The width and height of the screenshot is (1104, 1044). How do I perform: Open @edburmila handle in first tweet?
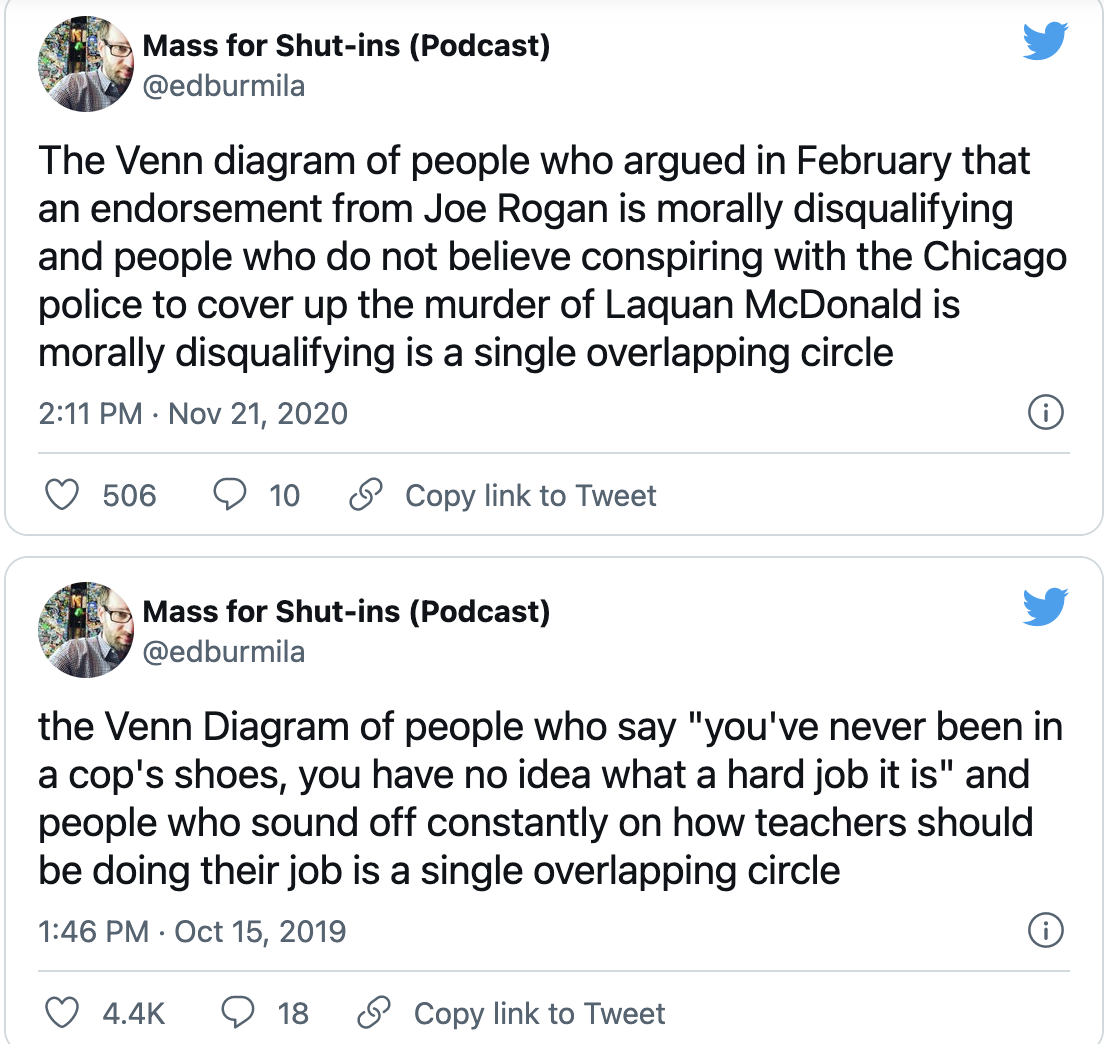pos(224,87)
